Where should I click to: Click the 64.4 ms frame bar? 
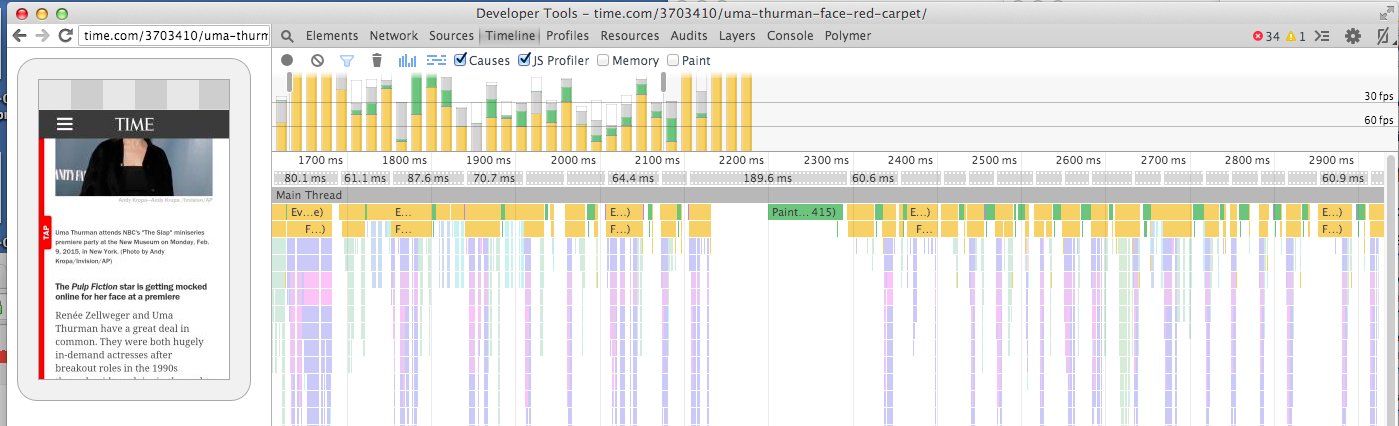632,178
